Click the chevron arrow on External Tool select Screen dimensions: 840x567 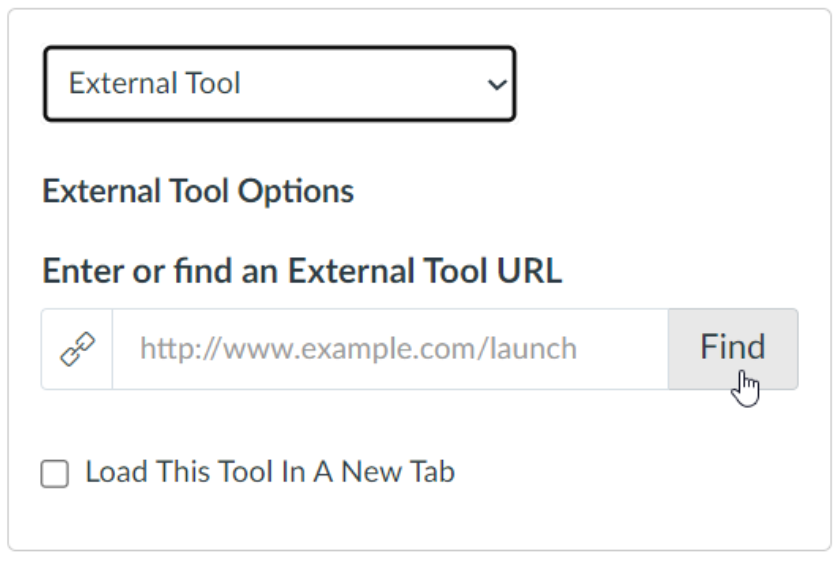(497, 85)
